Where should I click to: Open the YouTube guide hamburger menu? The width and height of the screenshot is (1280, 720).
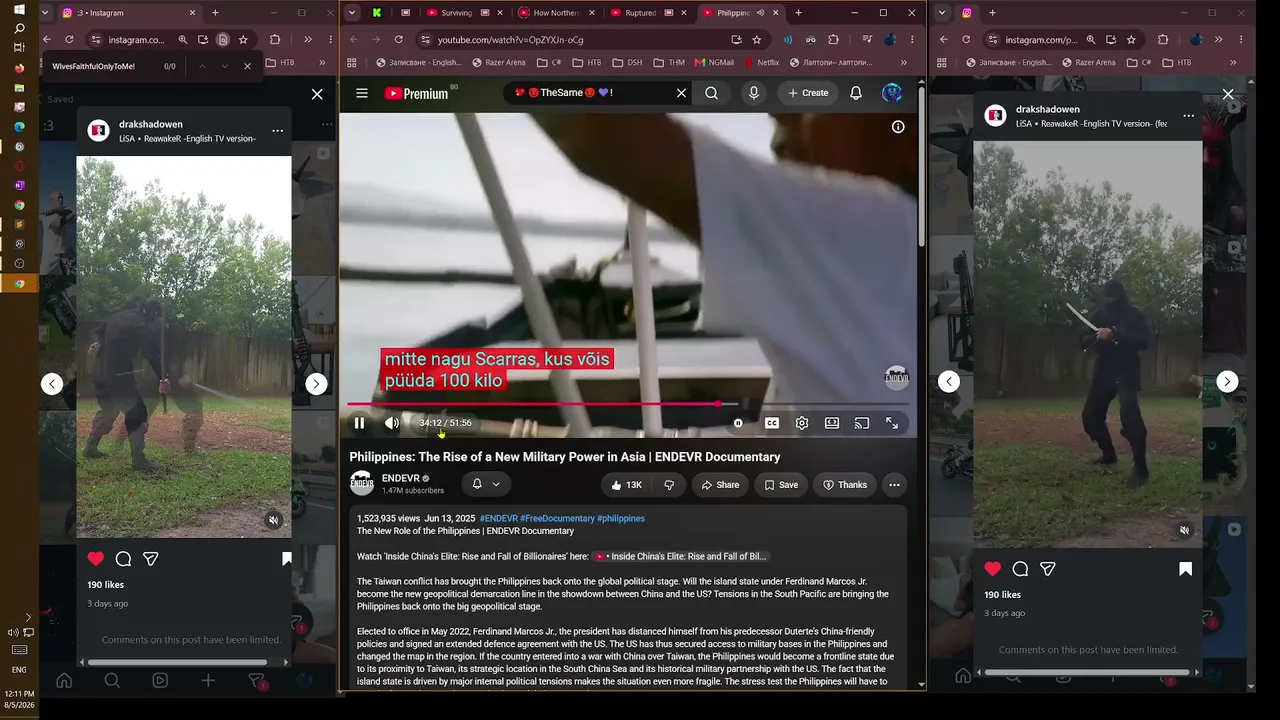362,93
